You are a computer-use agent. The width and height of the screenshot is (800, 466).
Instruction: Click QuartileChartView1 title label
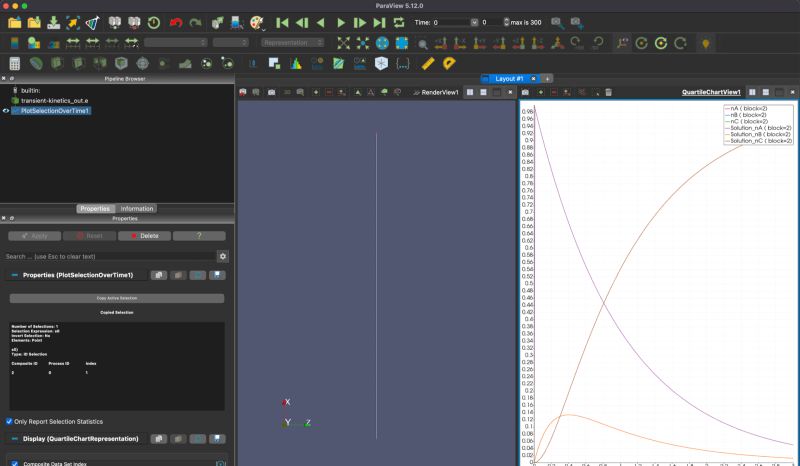[x=711, y=92]
